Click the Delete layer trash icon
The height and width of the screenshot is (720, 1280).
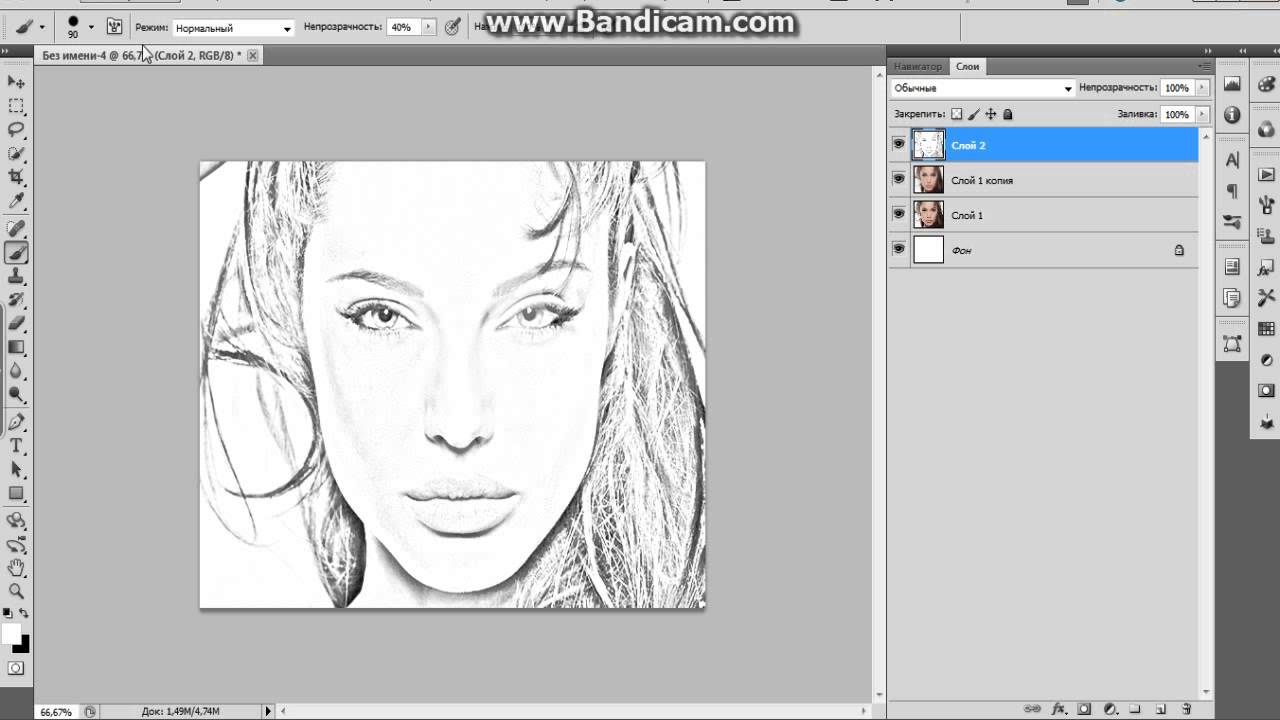tap(1185, 709)
